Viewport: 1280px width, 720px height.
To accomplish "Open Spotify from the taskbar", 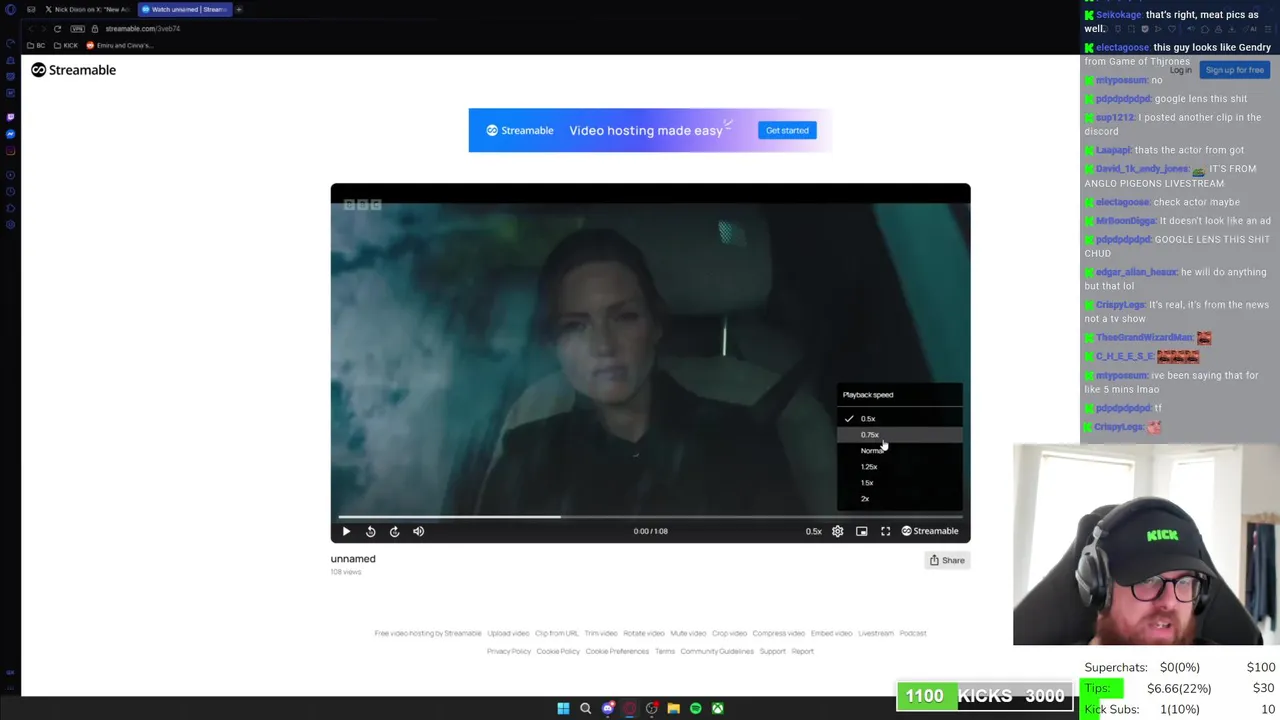I will point(695,708).
